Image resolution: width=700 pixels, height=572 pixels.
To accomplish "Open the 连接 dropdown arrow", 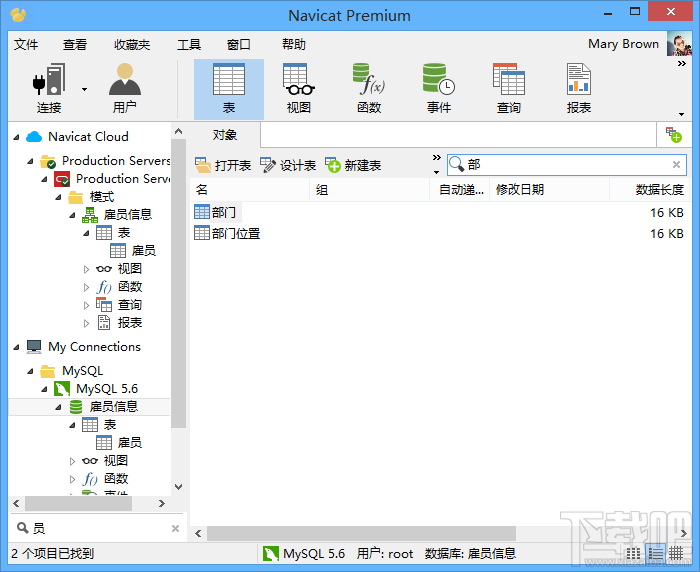I will (84, 89).
